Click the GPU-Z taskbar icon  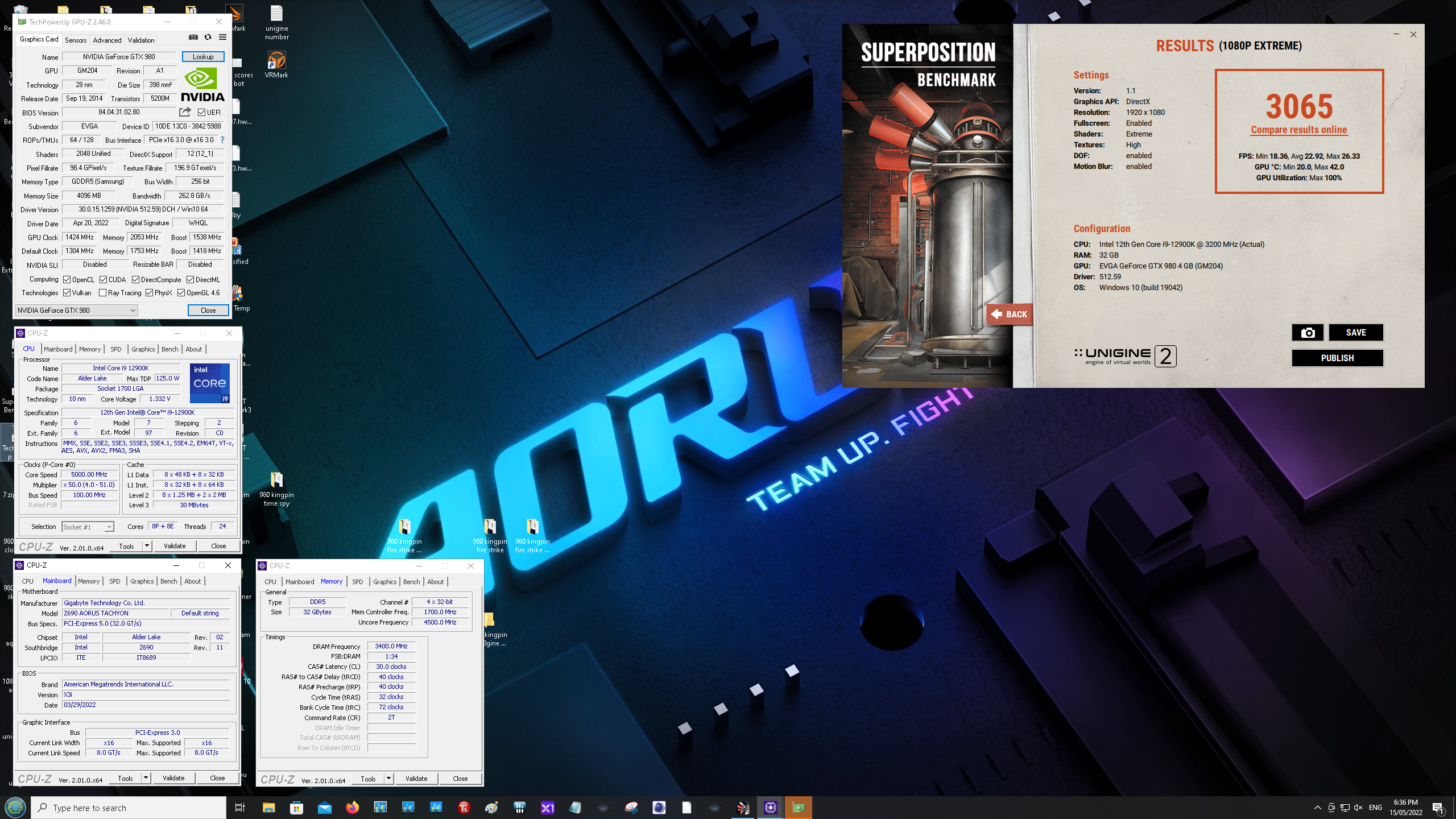click(799, 808)
